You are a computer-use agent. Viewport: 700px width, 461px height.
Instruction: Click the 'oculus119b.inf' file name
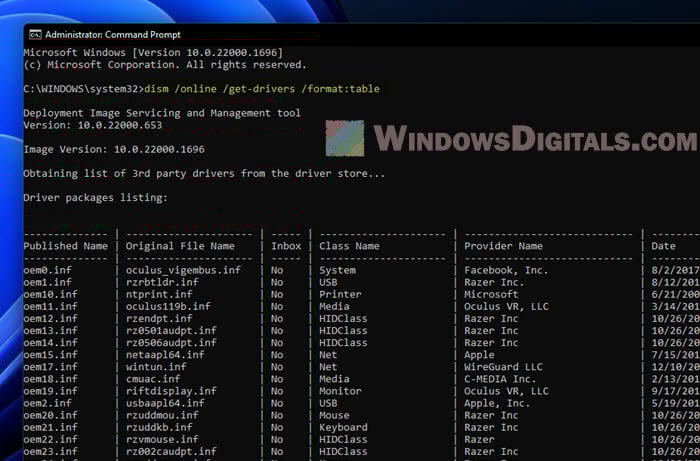[x=168, y=306]
